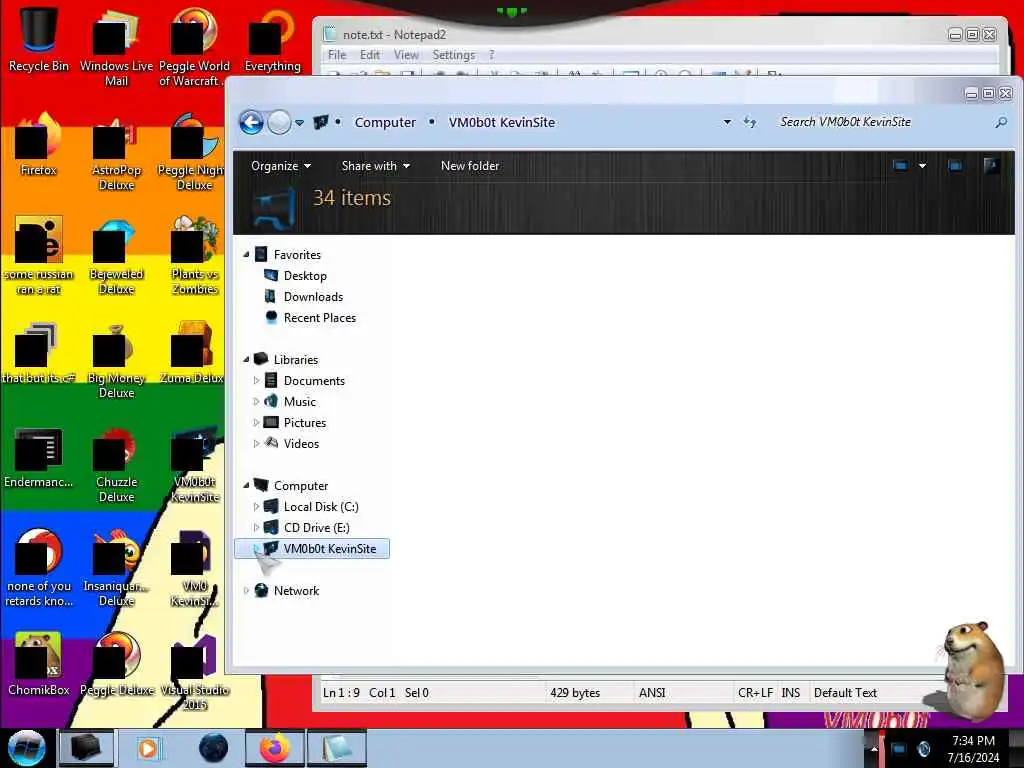Image resolution: width=1024 pixels, height=768 pixels.
Task: Launch Firefox from the desktop
Action: (39, 145)
